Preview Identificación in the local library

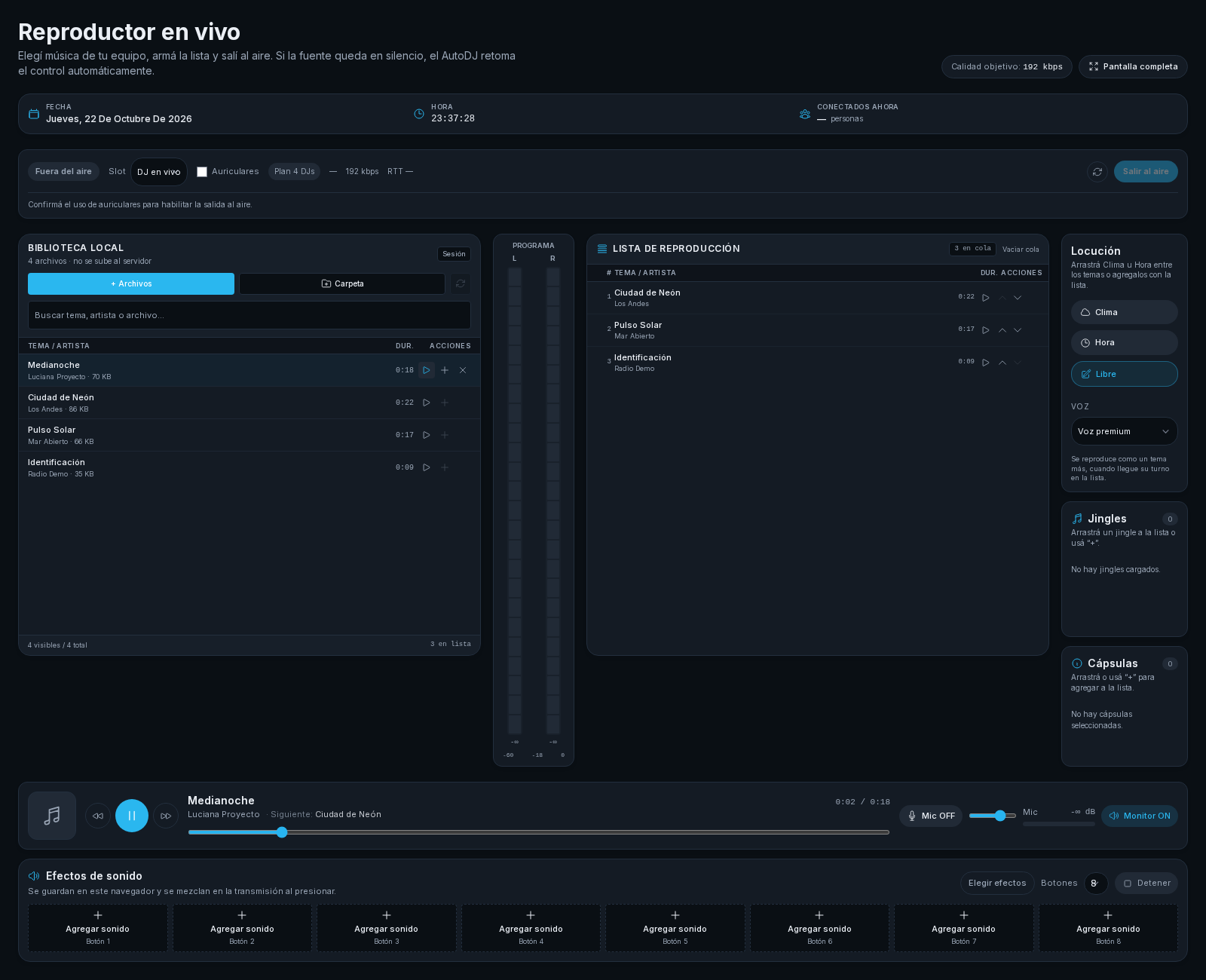[427, 467]
